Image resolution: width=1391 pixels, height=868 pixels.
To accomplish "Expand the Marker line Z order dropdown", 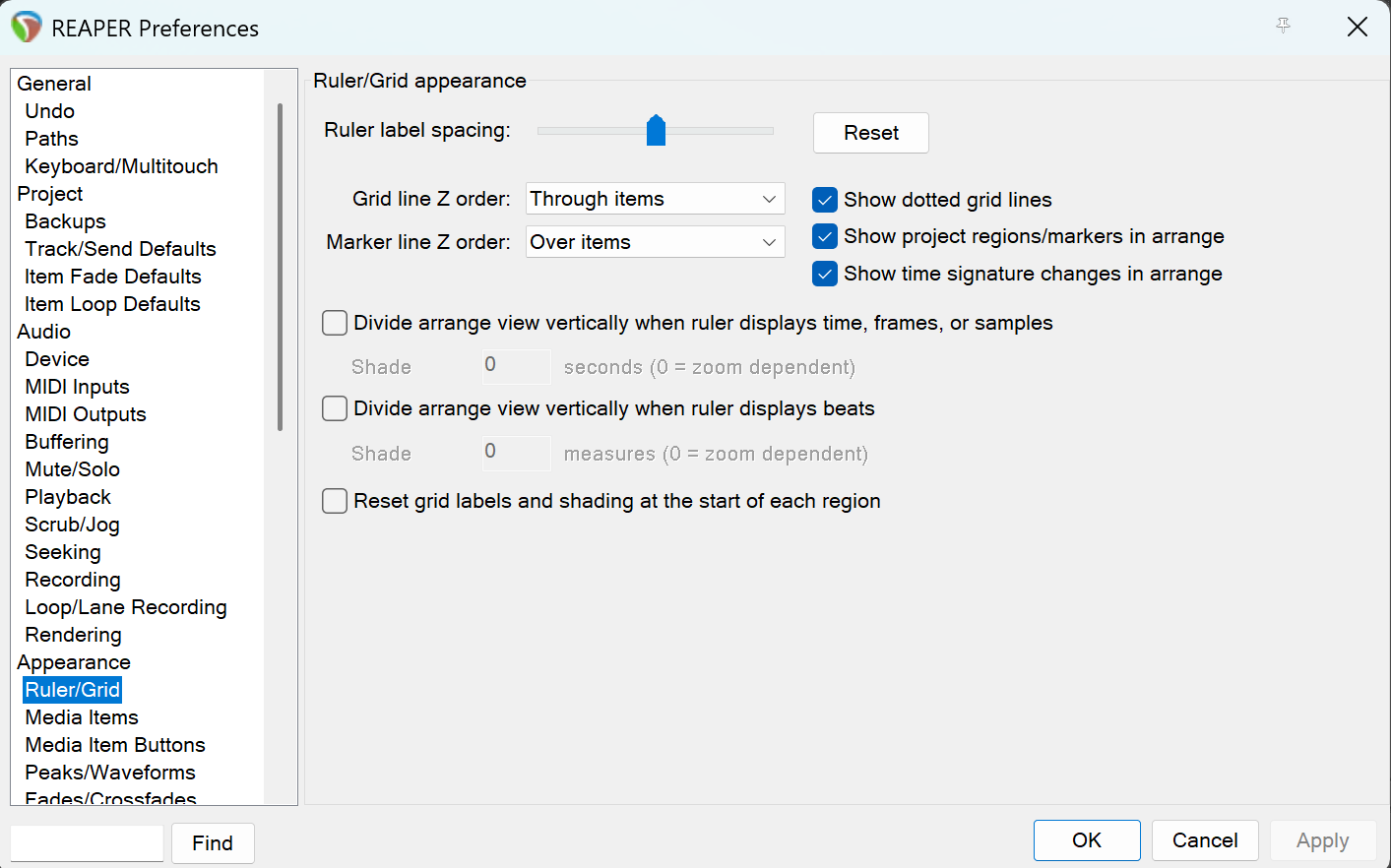I will click(x=655, y=242).
